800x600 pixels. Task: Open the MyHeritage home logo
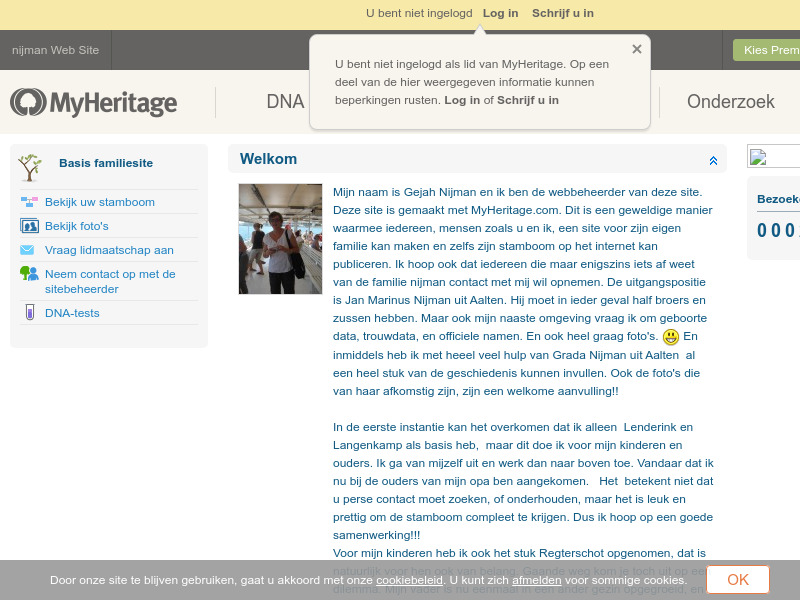[93, 103]
